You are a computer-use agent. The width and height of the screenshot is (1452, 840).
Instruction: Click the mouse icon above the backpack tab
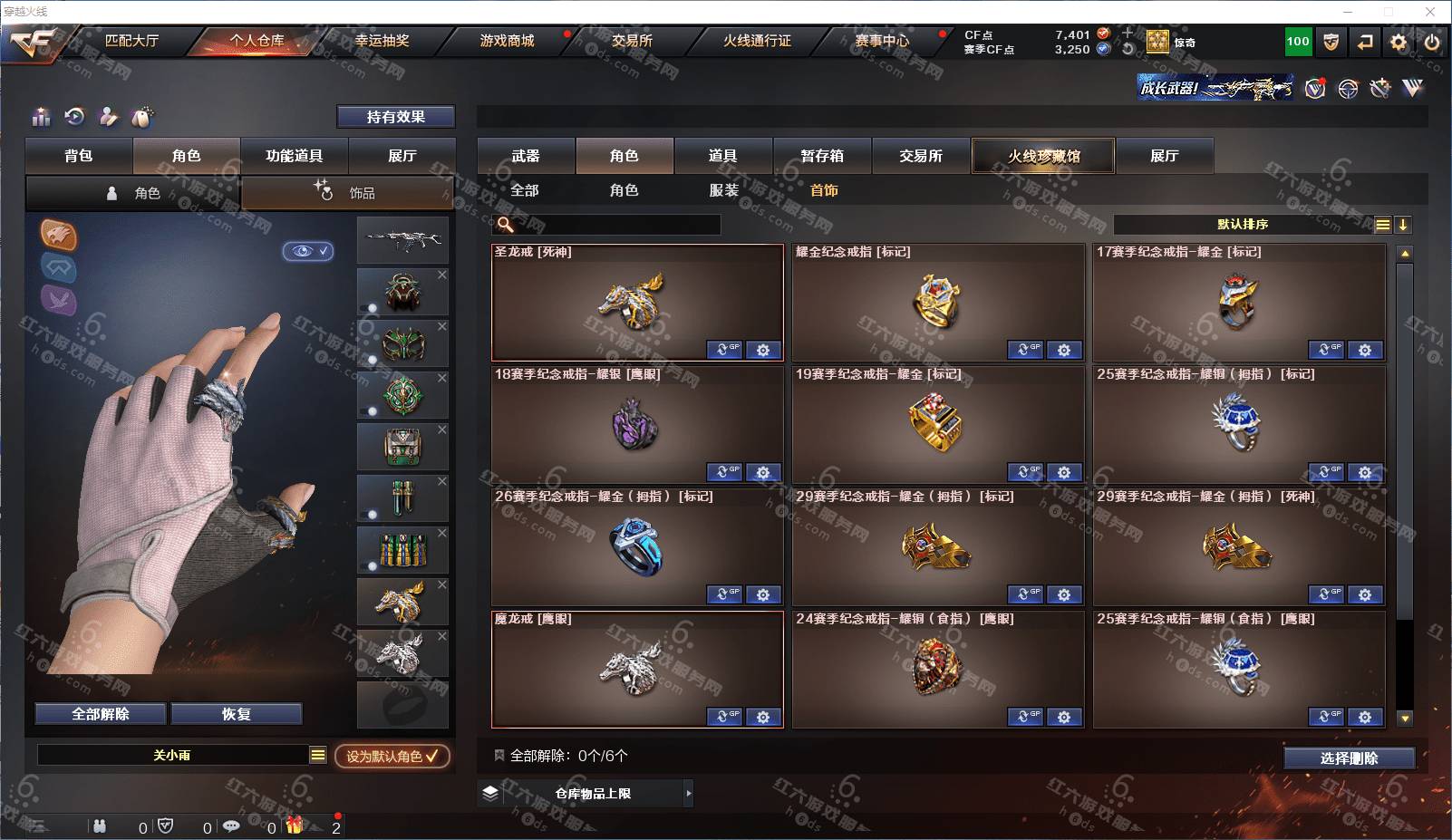[141, 116]
